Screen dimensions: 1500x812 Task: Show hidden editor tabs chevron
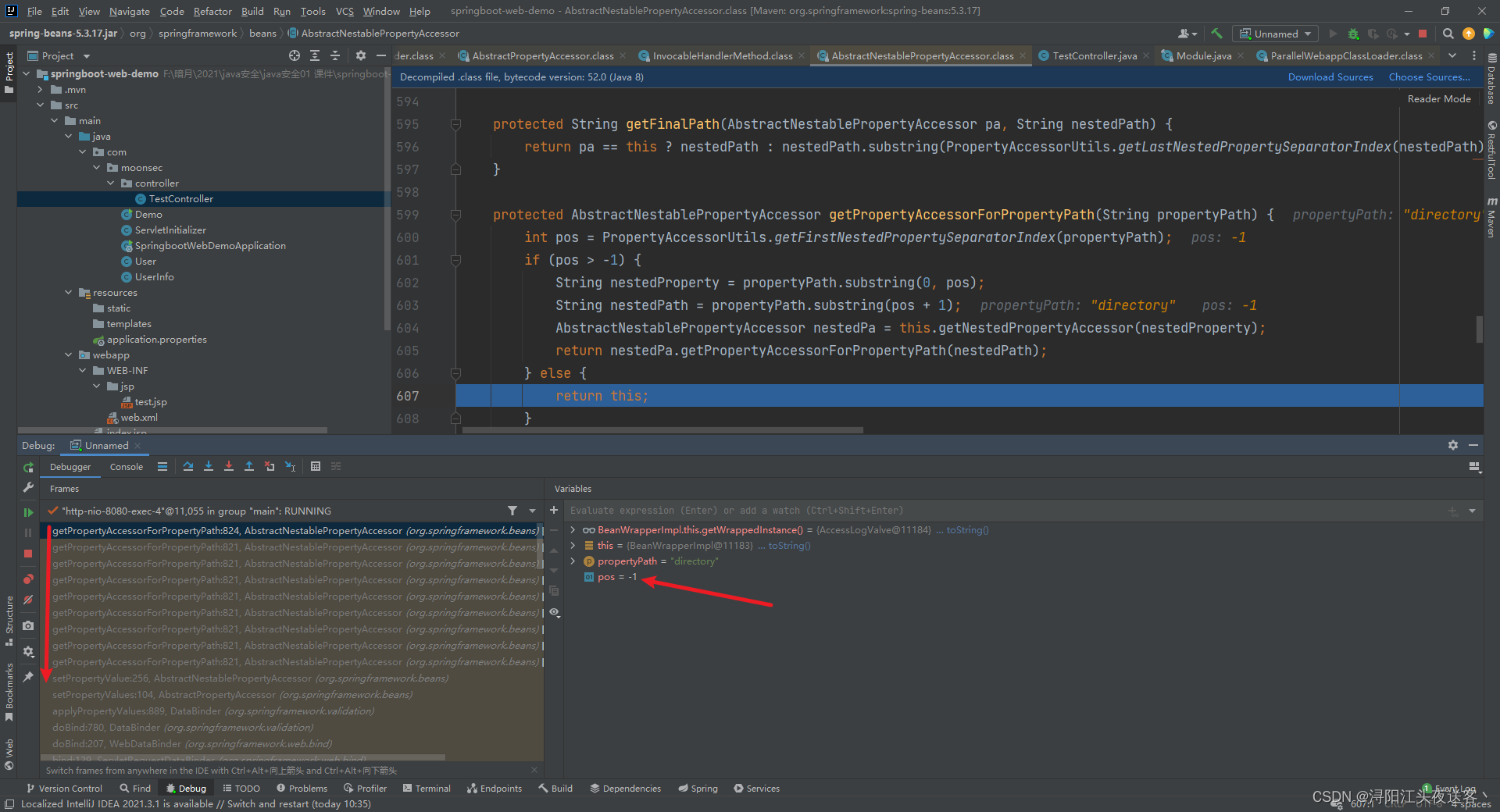pos(1452,55)
